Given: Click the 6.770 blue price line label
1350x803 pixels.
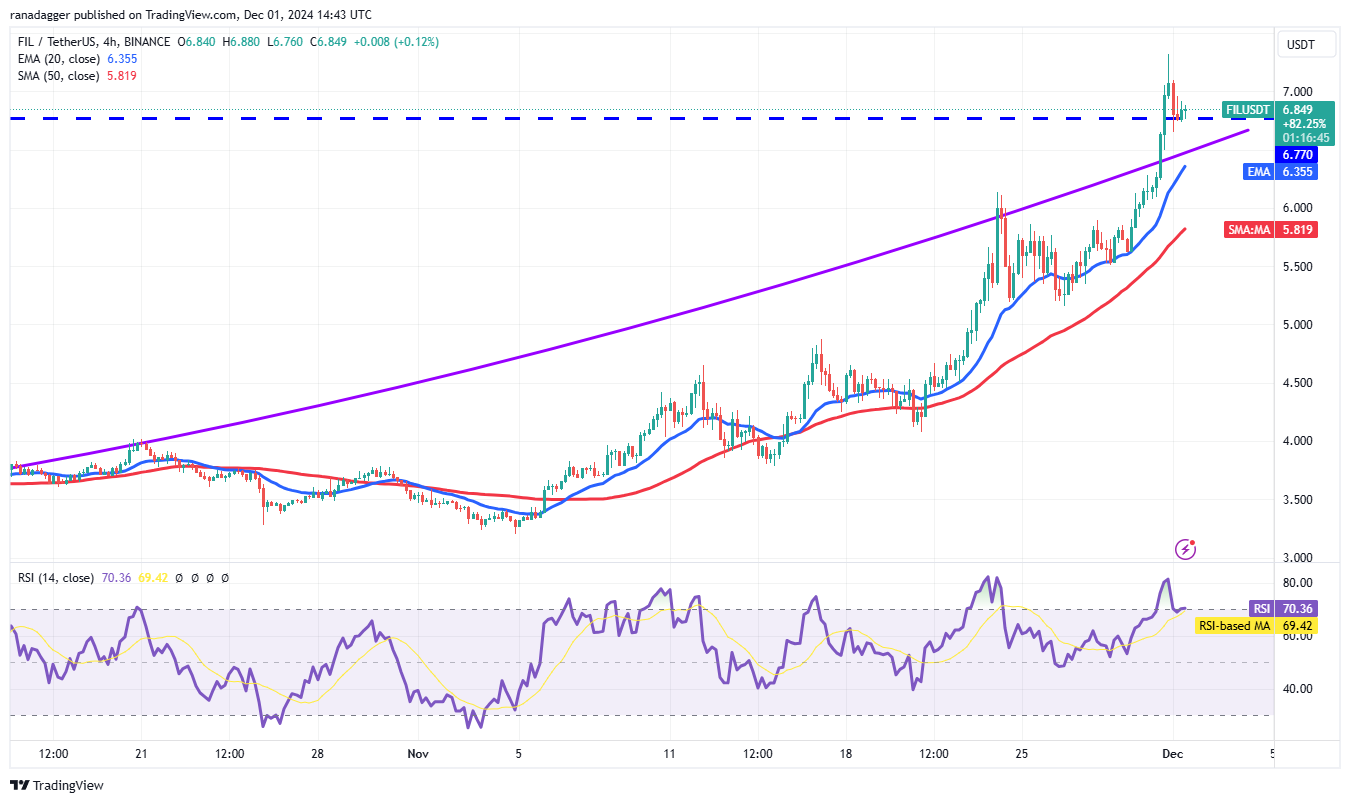Looking at the screenshot, I should point(1297,155).
